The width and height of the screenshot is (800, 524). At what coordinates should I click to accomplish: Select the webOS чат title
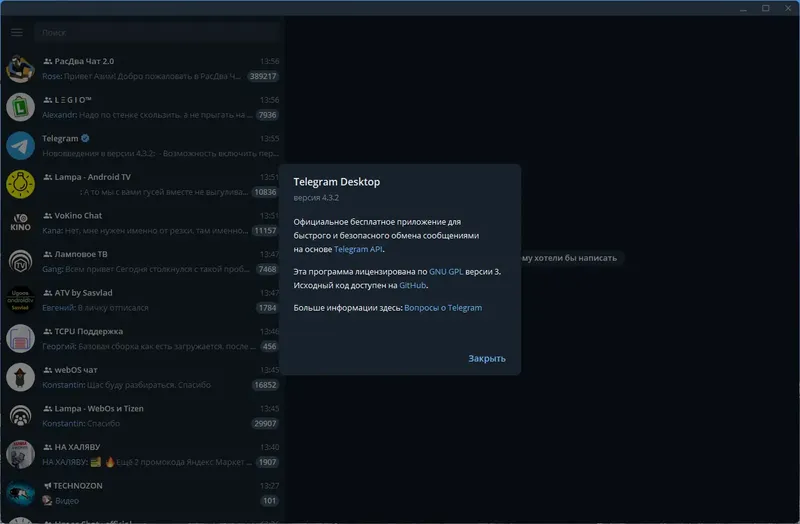76,370
